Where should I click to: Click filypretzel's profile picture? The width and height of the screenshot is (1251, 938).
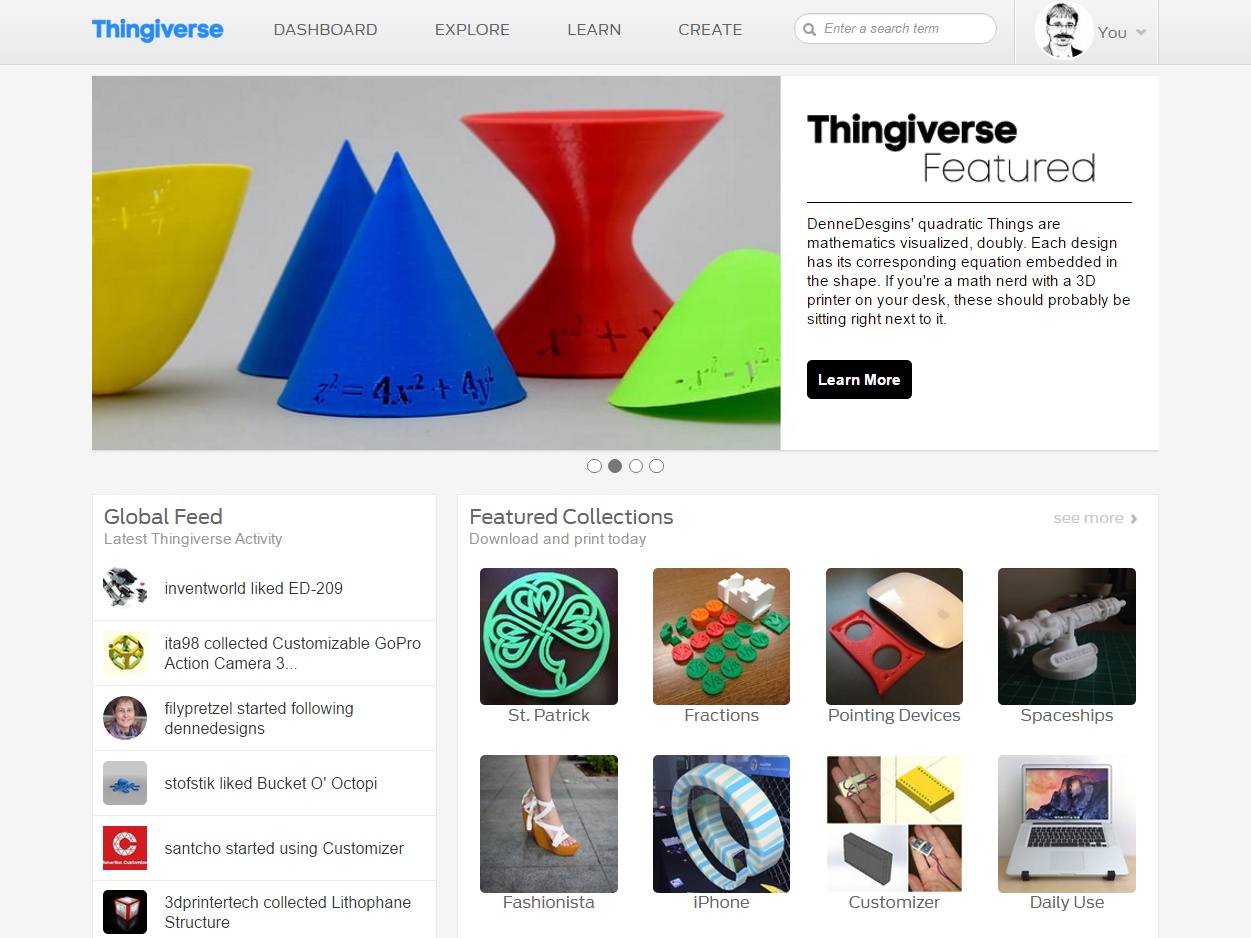point(125,718)
